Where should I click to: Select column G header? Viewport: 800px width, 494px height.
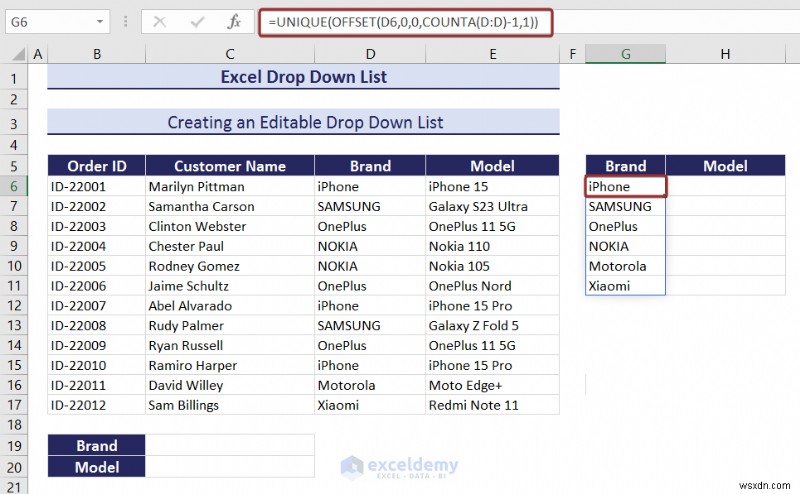(x=626, y=54)
